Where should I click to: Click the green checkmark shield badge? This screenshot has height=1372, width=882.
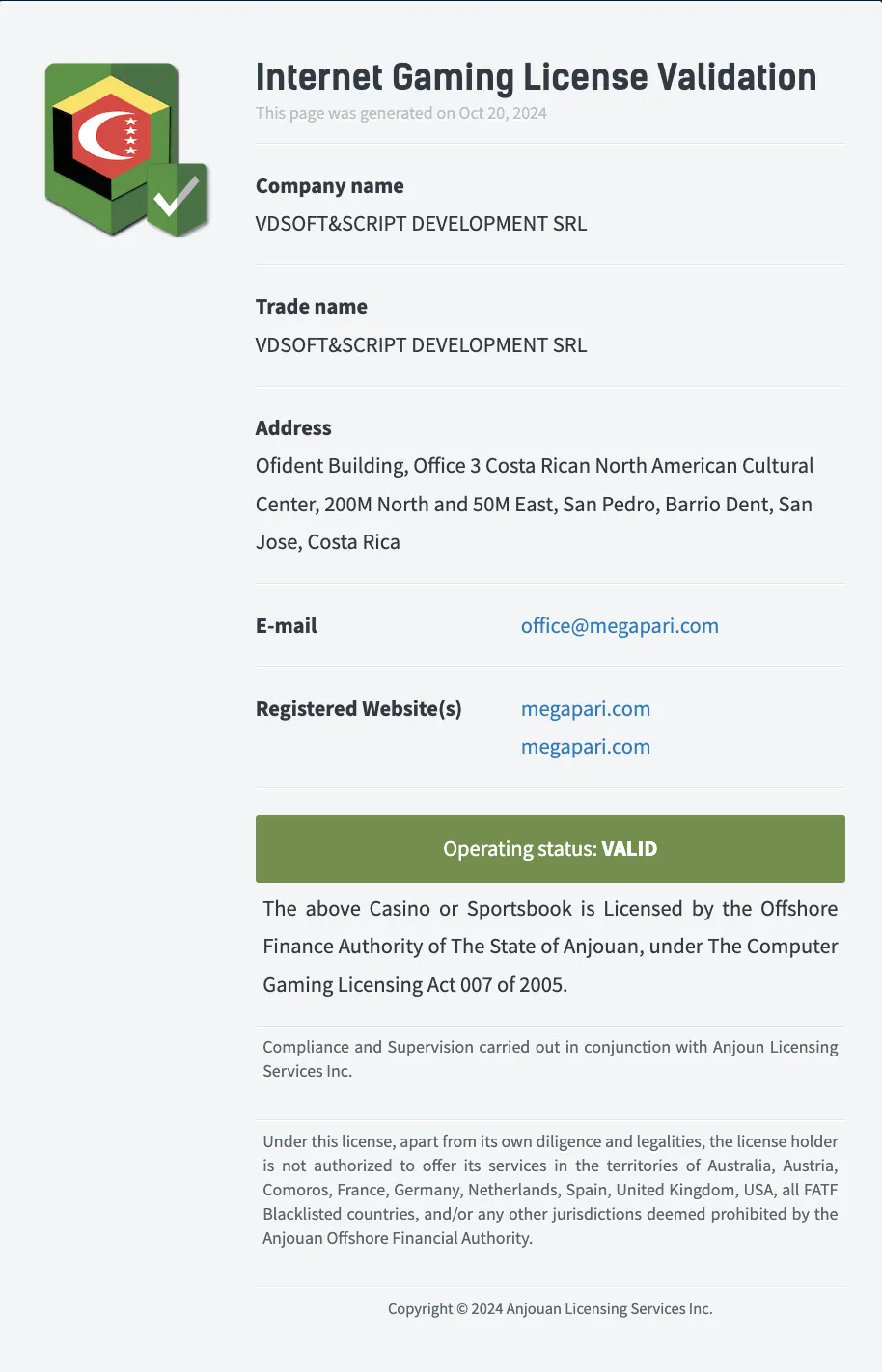[178, 200]
